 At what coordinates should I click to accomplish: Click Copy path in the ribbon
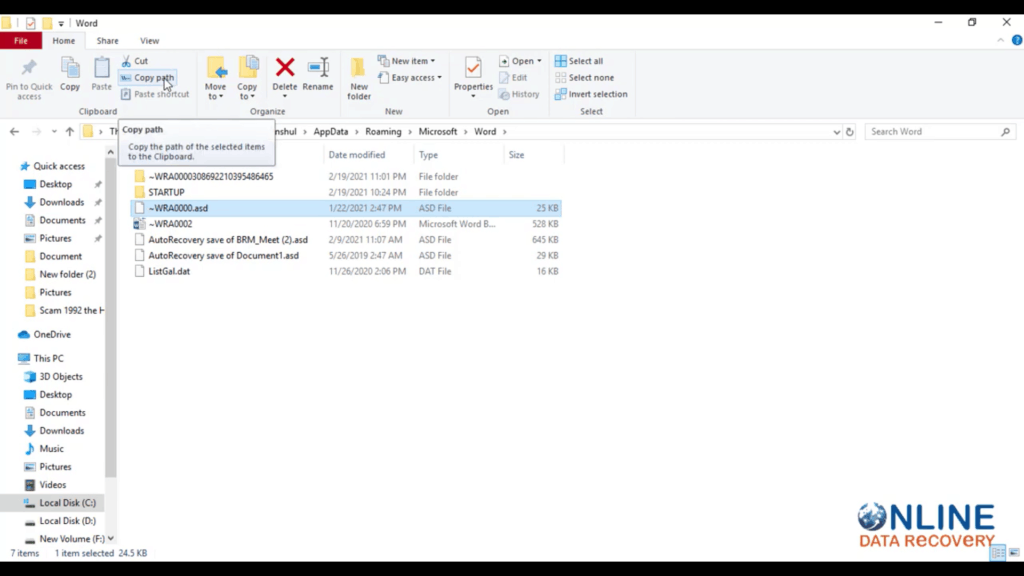(x=148, y=78)
